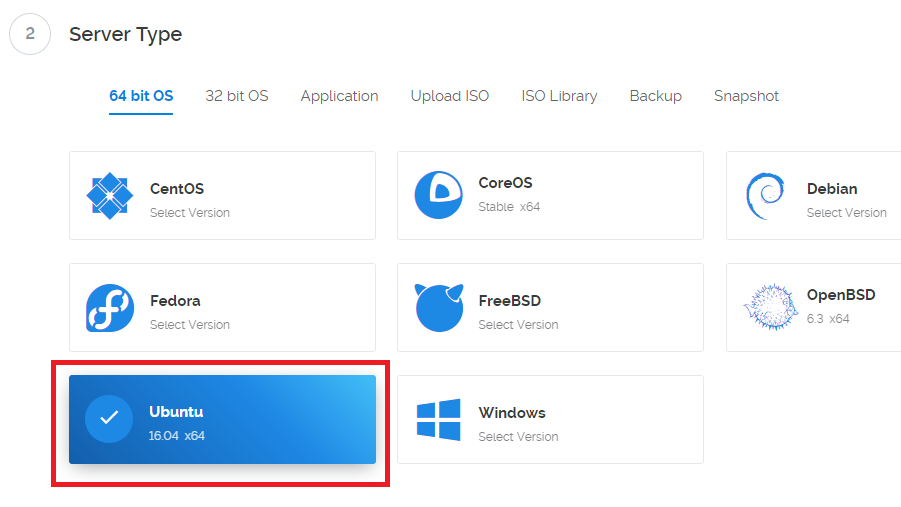Click the CoreOS logo icon
The height and width of the screenshot is (507, 901).
(x=438, y=195)
